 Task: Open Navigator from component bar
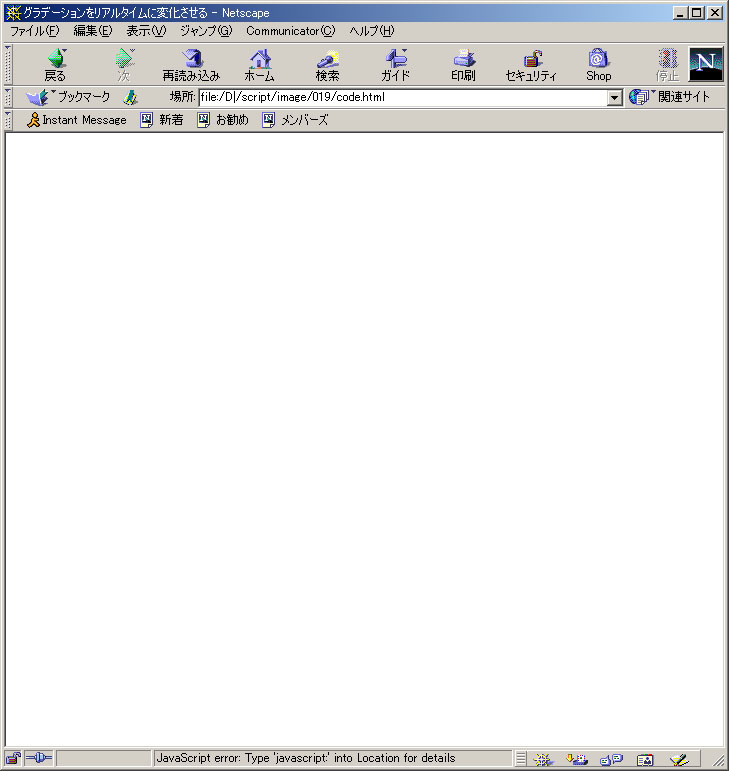tap(543, 760)
